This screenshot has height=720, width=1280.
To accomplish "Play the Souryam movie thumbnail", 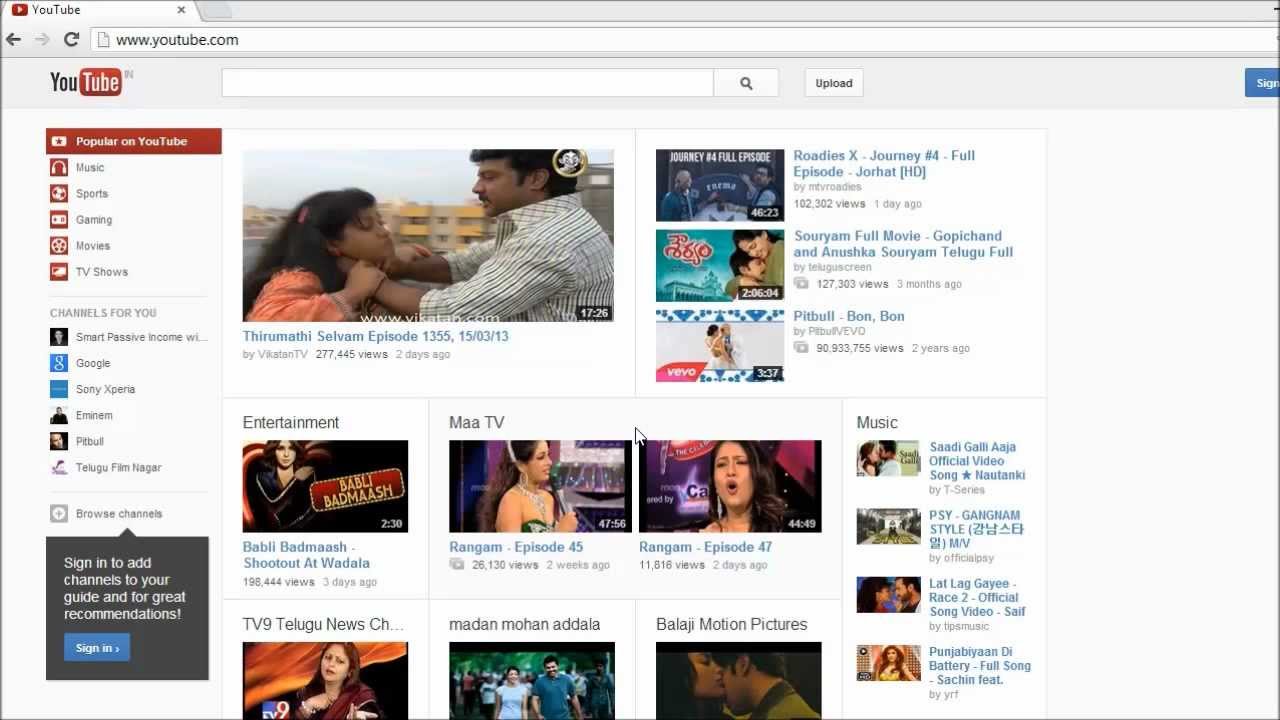I will [x=720, y=265].
